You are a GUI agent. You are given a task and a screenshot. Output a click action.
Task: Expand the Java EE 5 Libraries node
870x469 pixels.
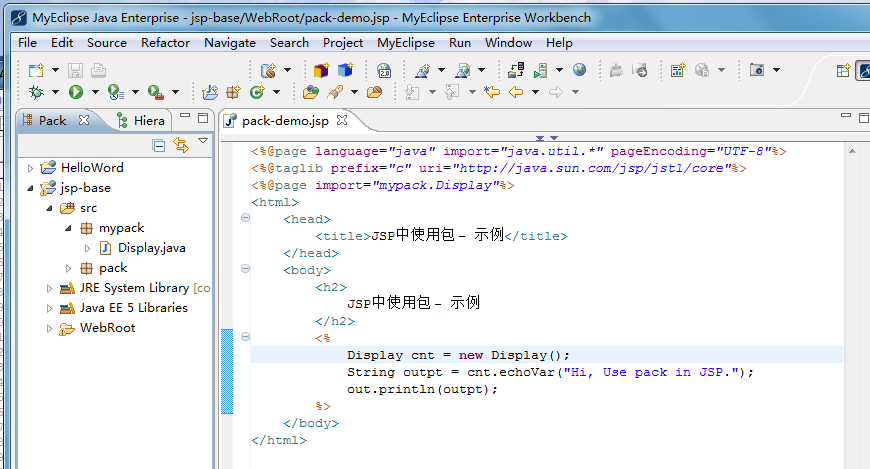click(x=49, y=308)
